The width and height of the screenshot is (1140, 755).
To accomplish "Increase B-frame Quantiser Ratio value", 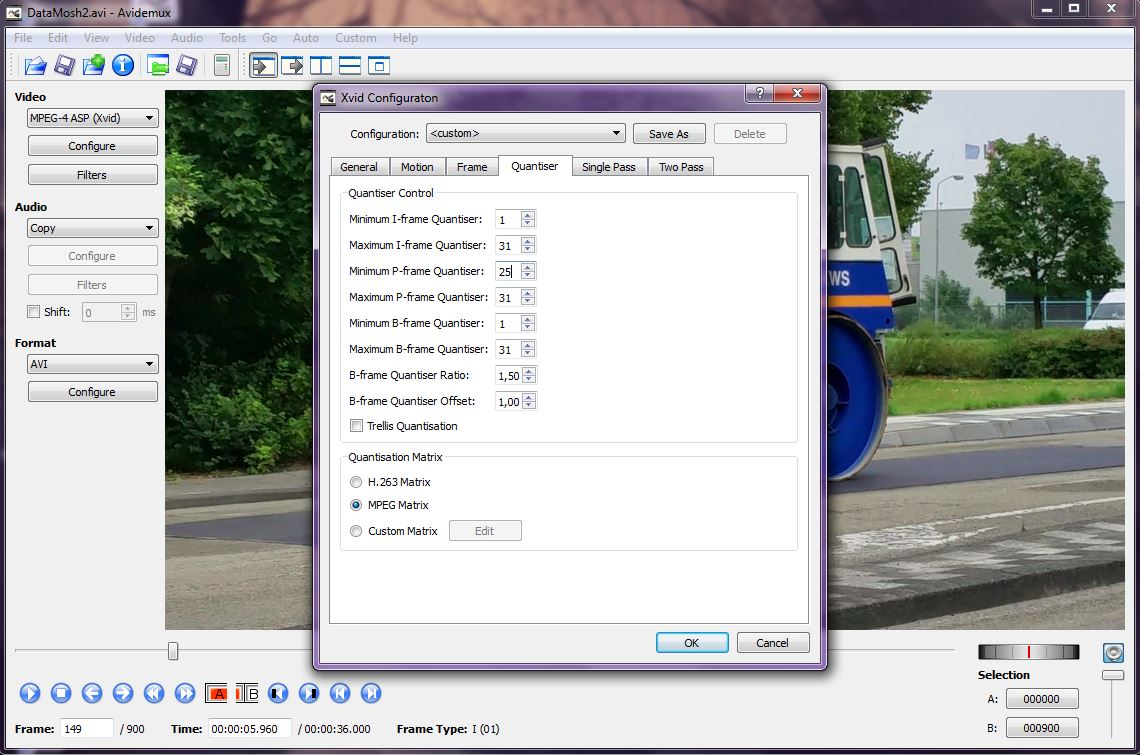I will pos(529,371).
